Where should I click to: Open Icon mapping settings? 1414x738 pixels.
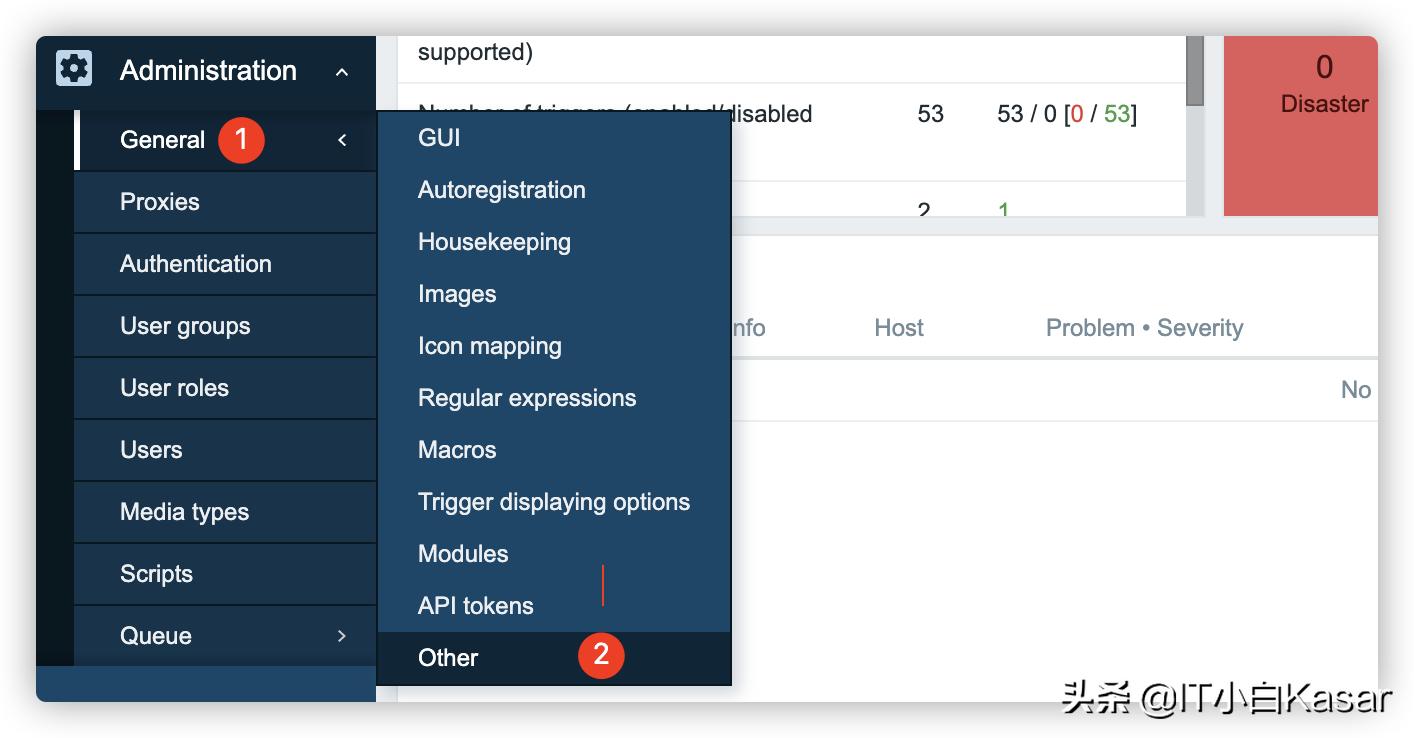click(x=490, y=345)
